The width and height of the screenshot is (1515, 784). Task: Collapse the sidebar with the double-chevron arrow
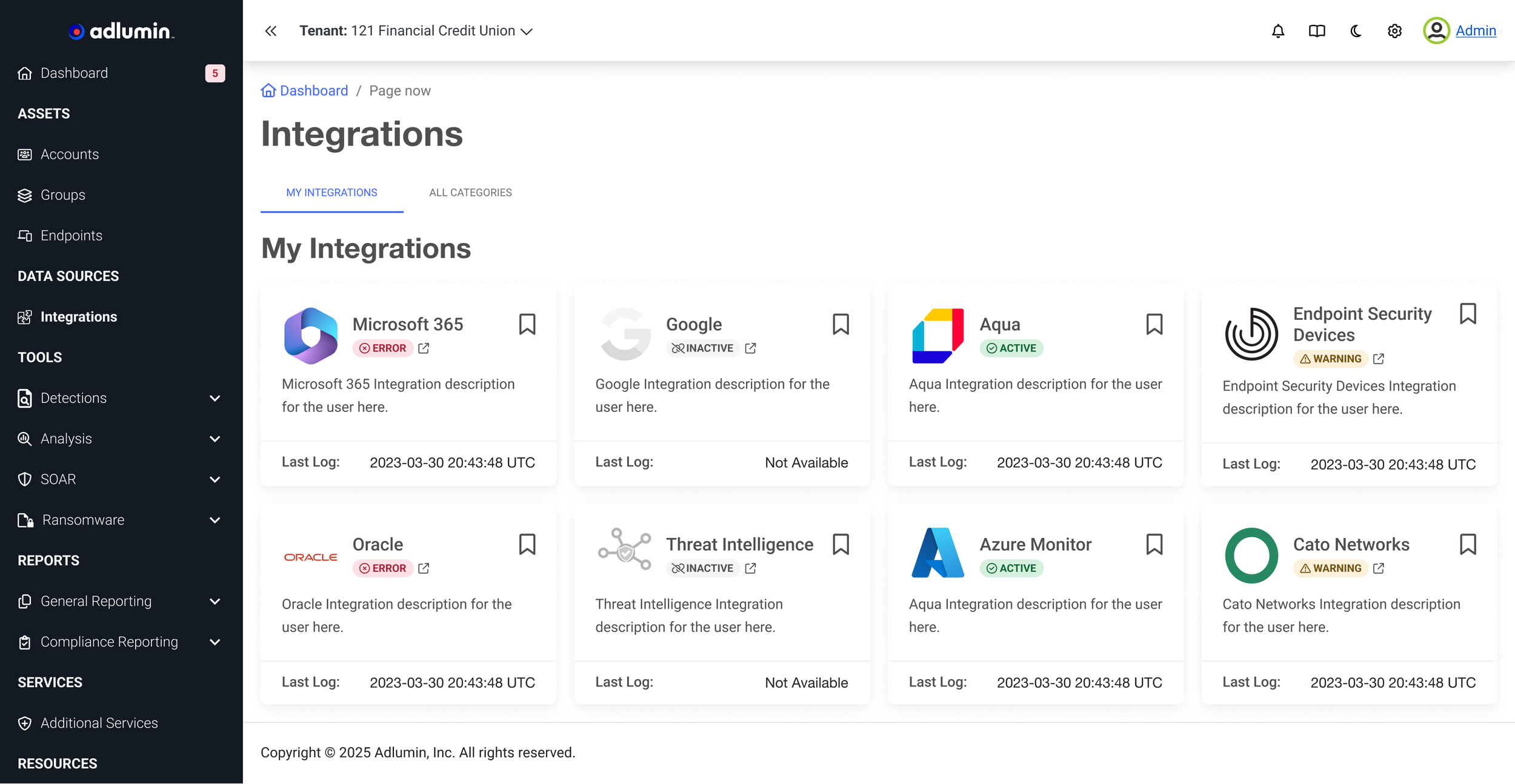coord(271,30)
